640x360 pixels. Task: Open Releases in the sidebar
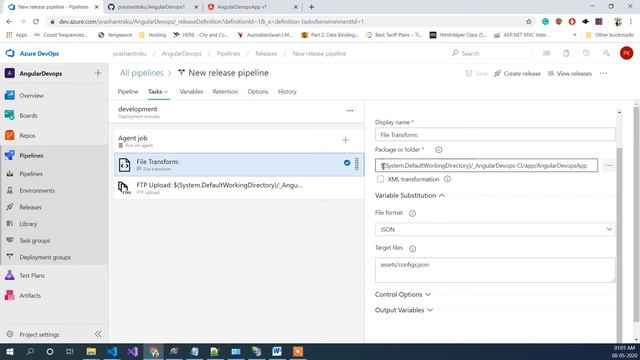[x=30, y=207]
